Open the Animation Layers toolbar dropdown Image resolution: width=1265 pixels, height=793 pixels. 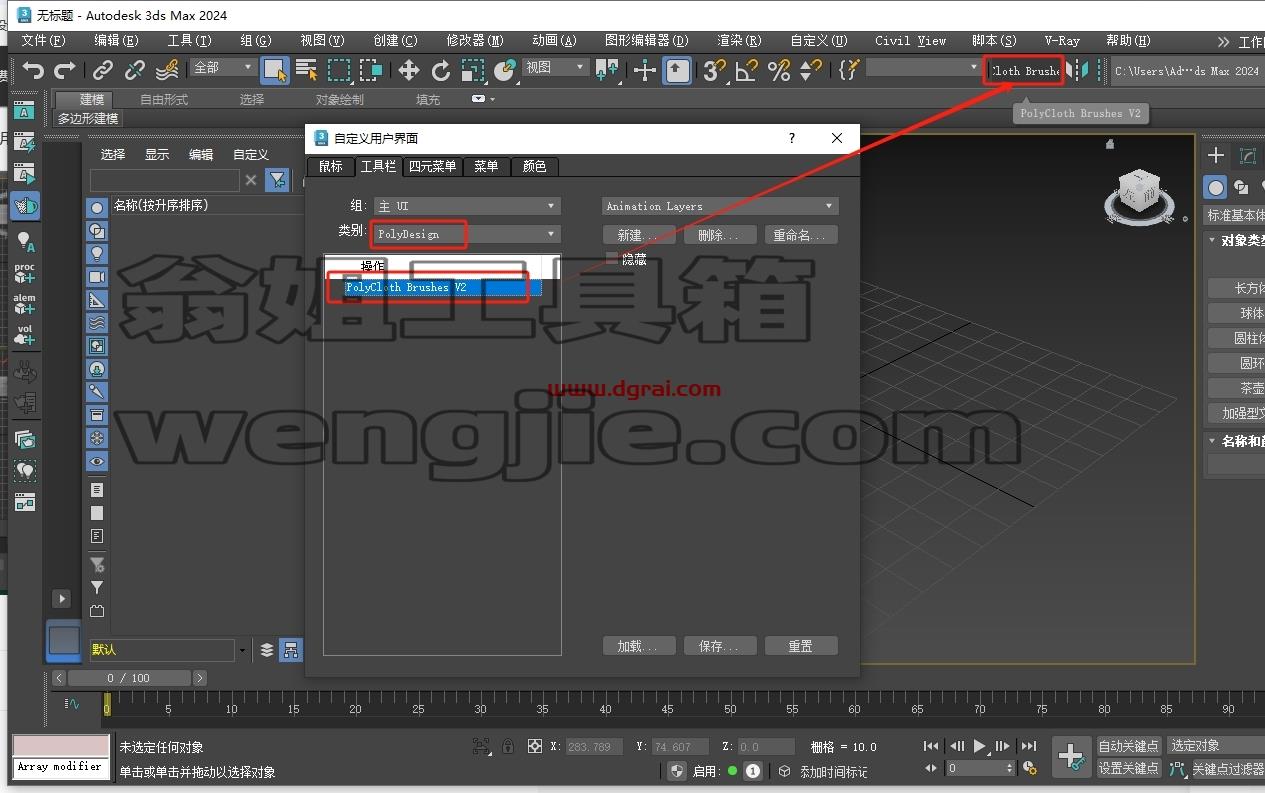pyautogui.click(x=720, y=206)
